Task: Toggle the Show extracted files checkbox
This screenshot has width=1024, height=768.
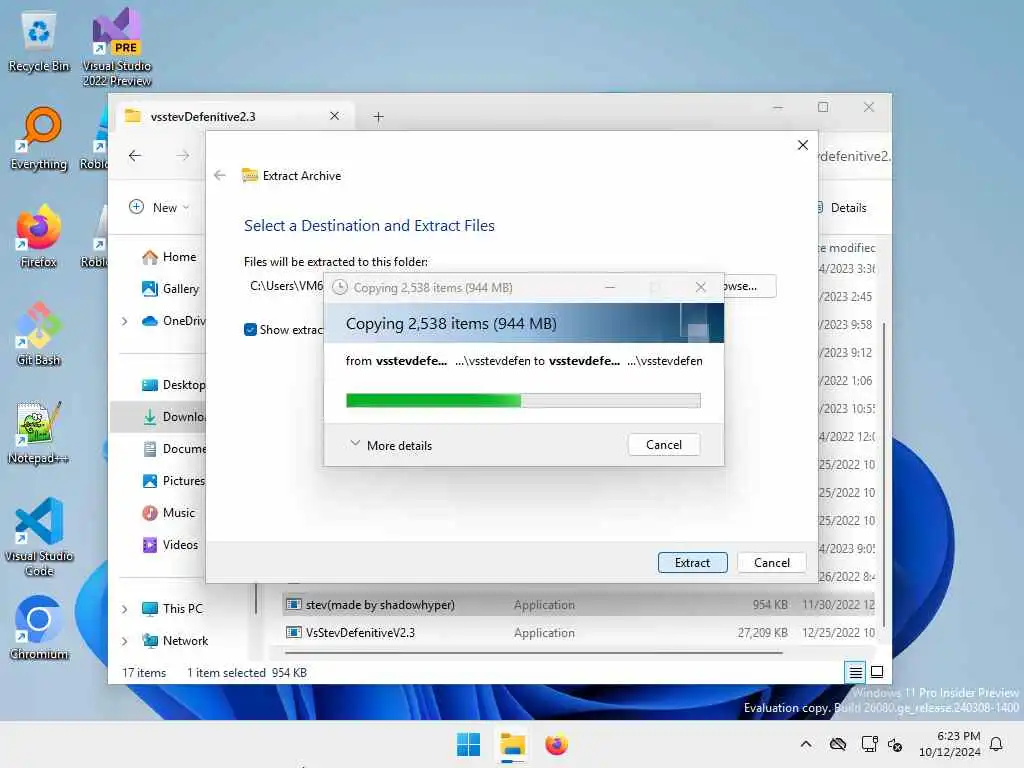Action: [x=250, y=330]
